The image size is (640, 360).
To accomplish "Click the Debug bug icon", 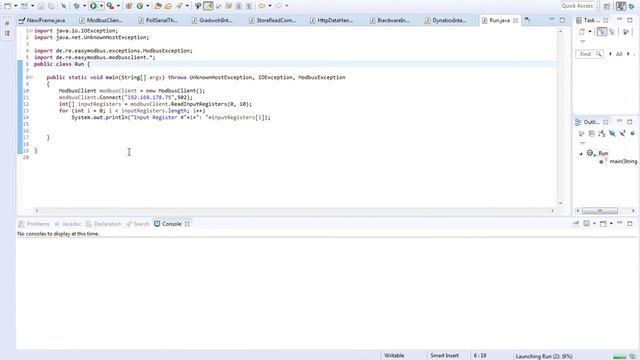I will 76,6.
